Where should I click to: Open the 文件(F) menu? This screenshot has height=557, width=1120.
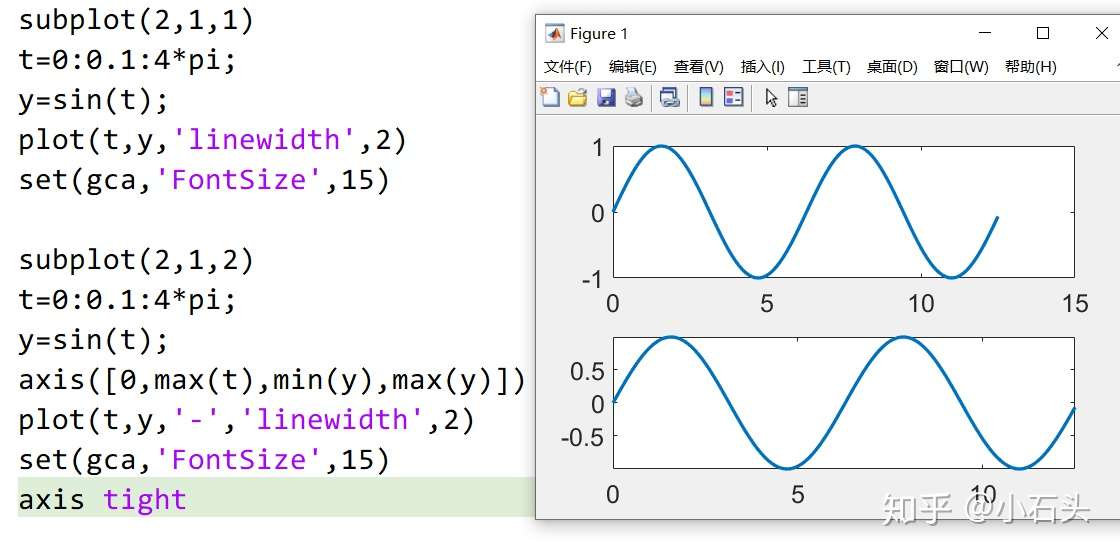click(567, 67)
